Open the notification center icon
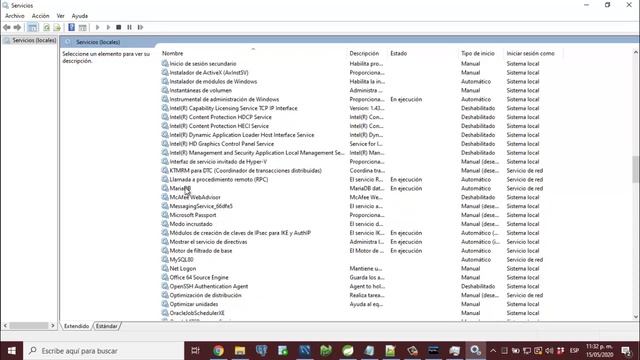This screenshot has height=360, width=640. coord(626,351)
